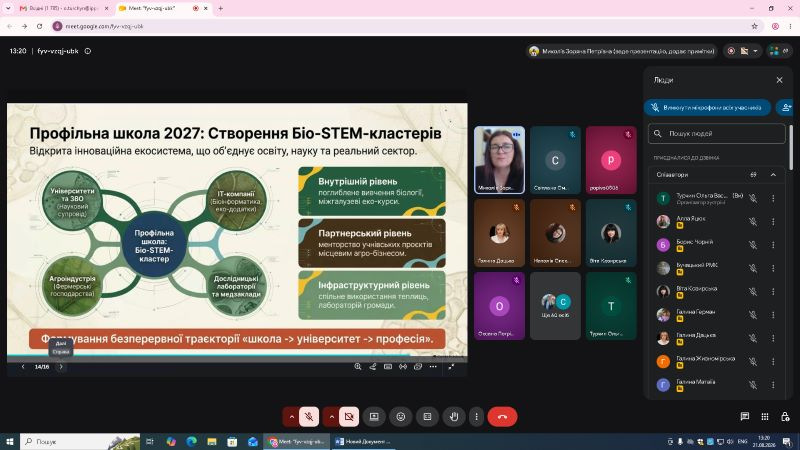Focus the search people field

717,133
